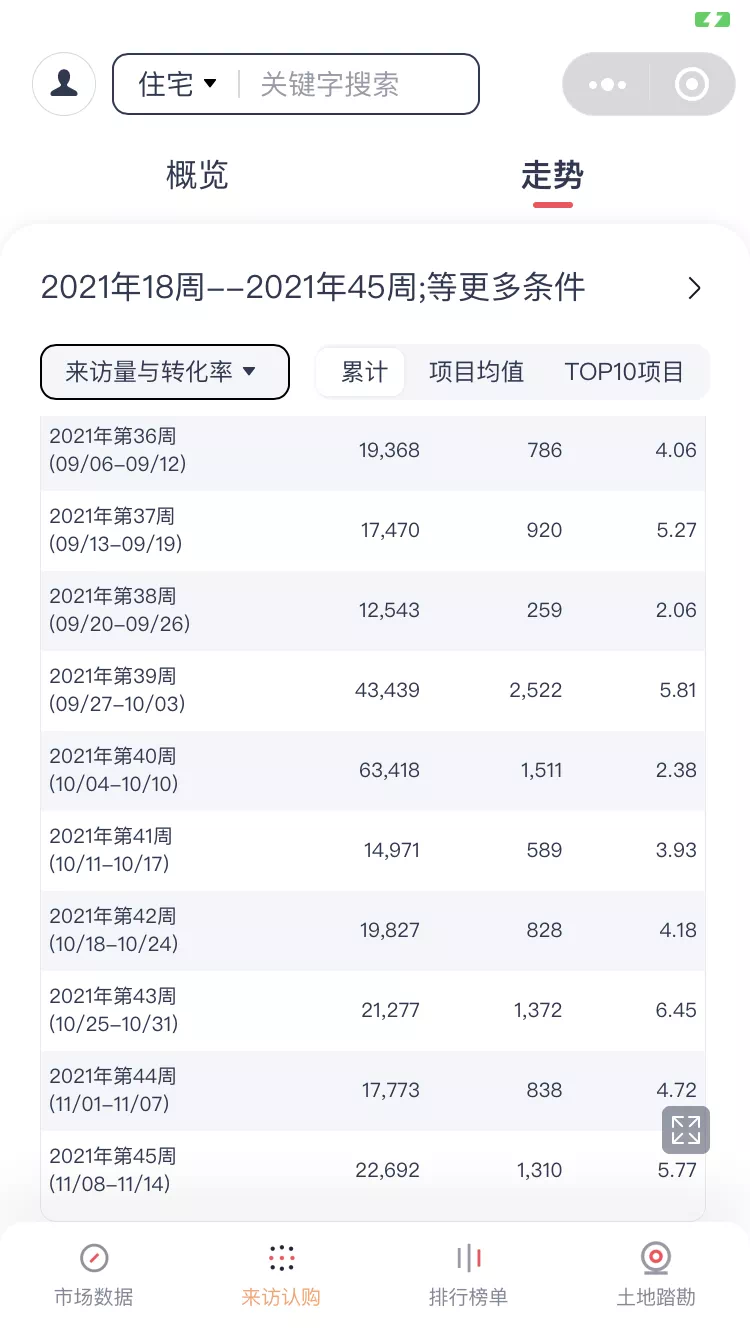Select the 2021年第39周 table row
Screen dimensions: 750x1334
tap(372, 690)
